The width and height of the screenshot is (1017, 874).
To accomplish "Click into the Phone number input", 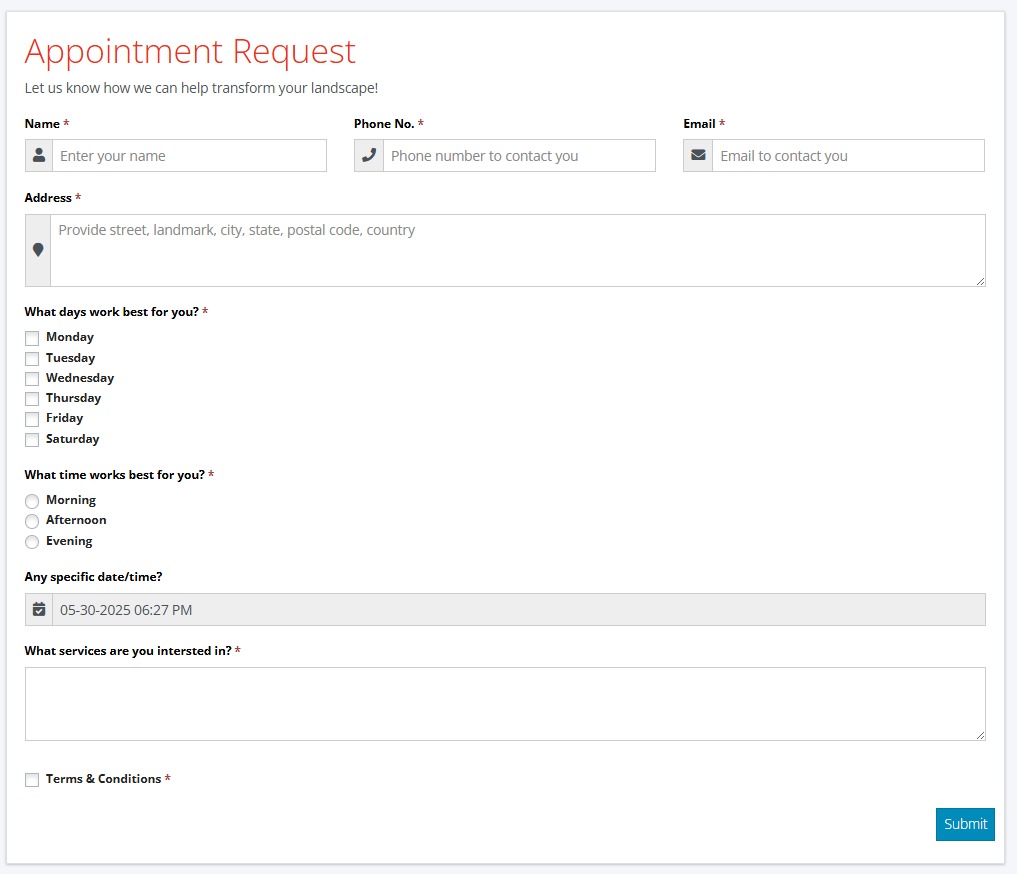I will click(x=518, y=156).
